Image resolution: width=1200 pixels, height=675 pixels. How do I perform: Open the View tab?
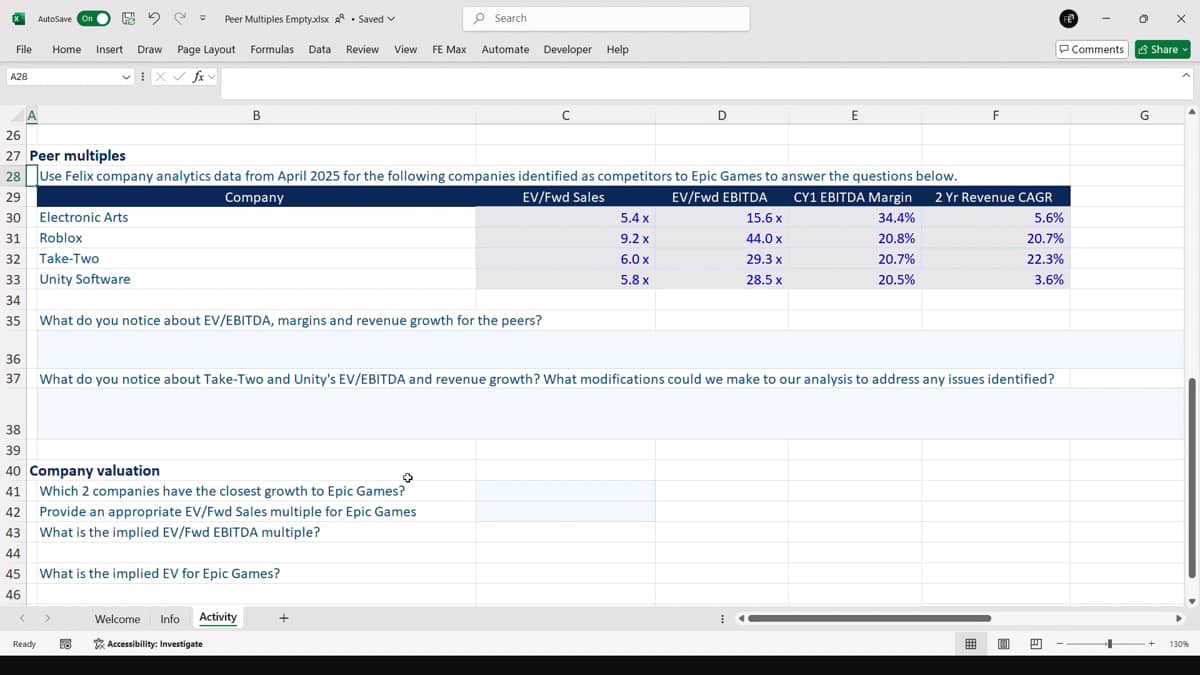pos(406,49)
